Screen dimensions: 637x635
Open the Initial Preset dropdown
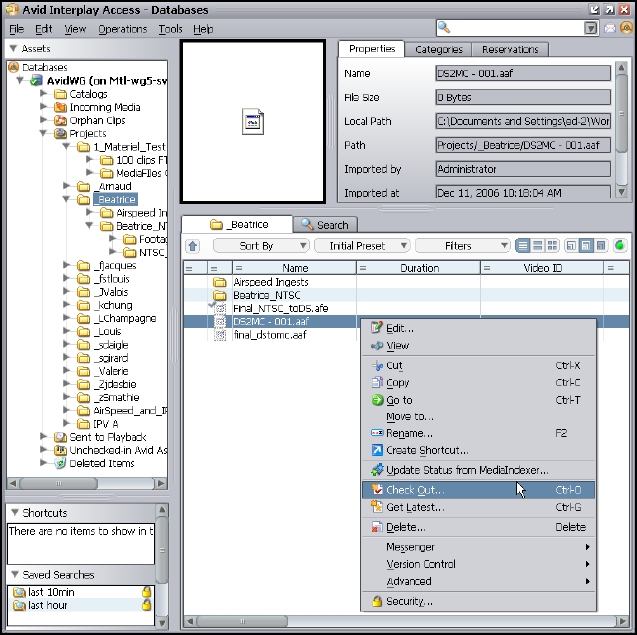tap(362, 246)
